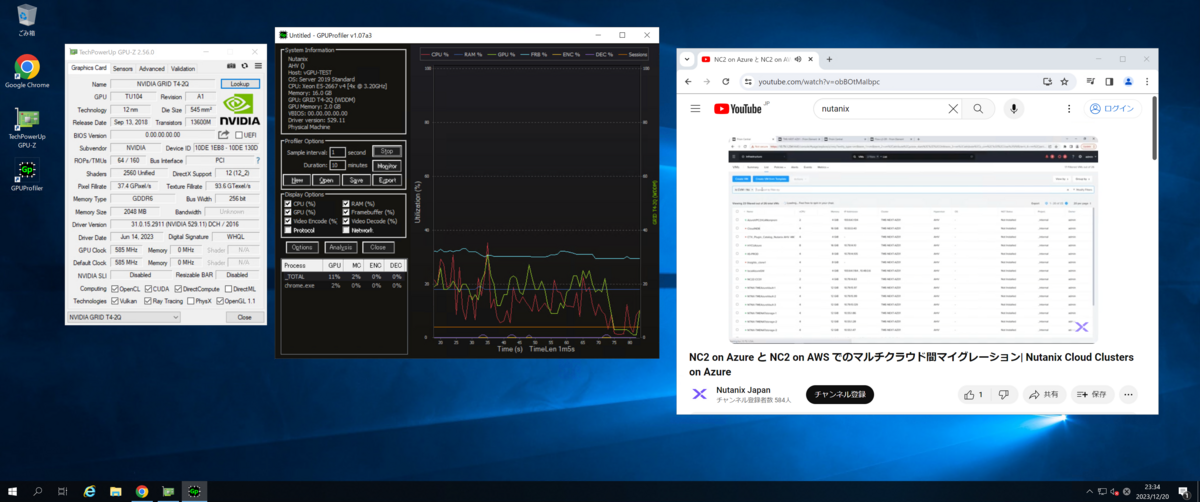Launch GPUProfiler desktop shortcut

click(27, 176)
